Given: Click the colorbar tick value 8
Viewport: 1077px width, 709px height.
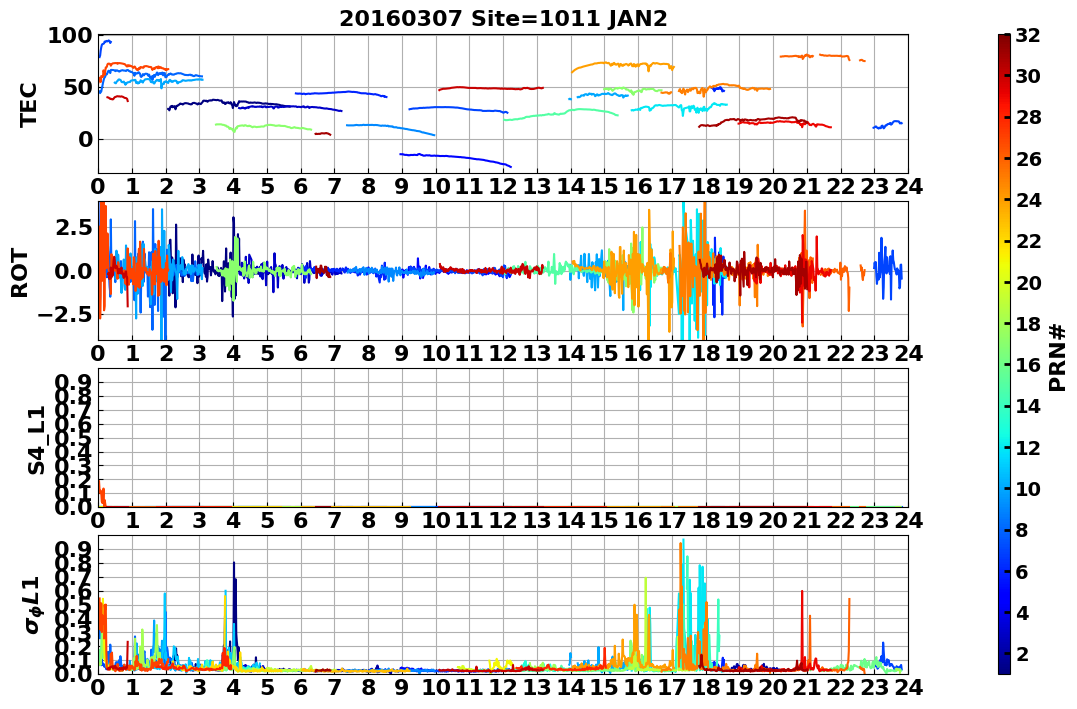Looking at the screenshot, I should tap(1022, 530).
